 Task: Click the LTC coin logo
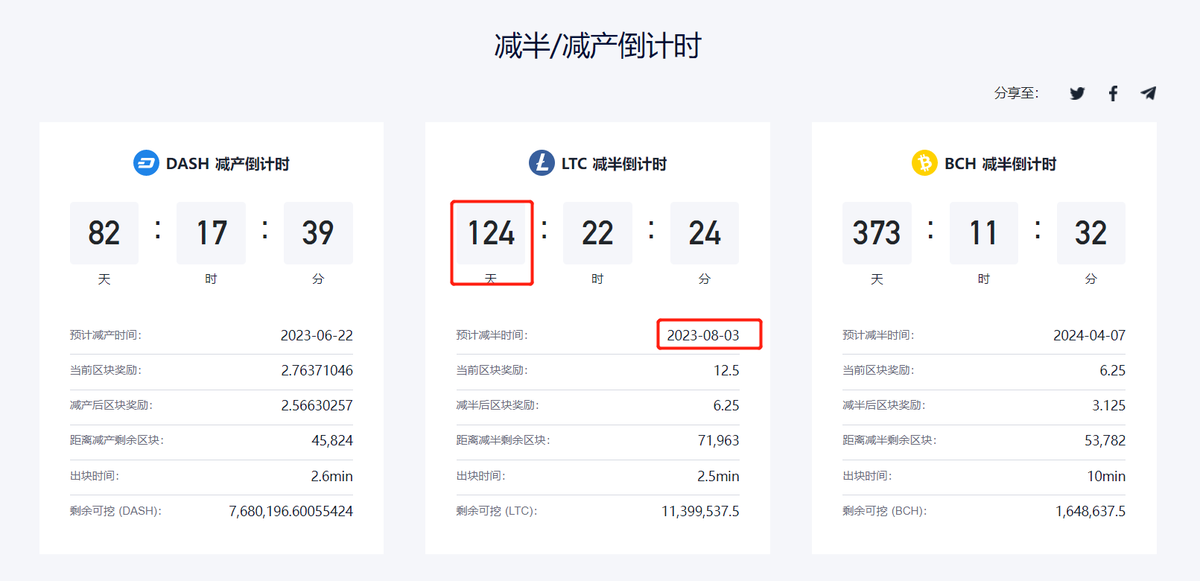point(542,163)
